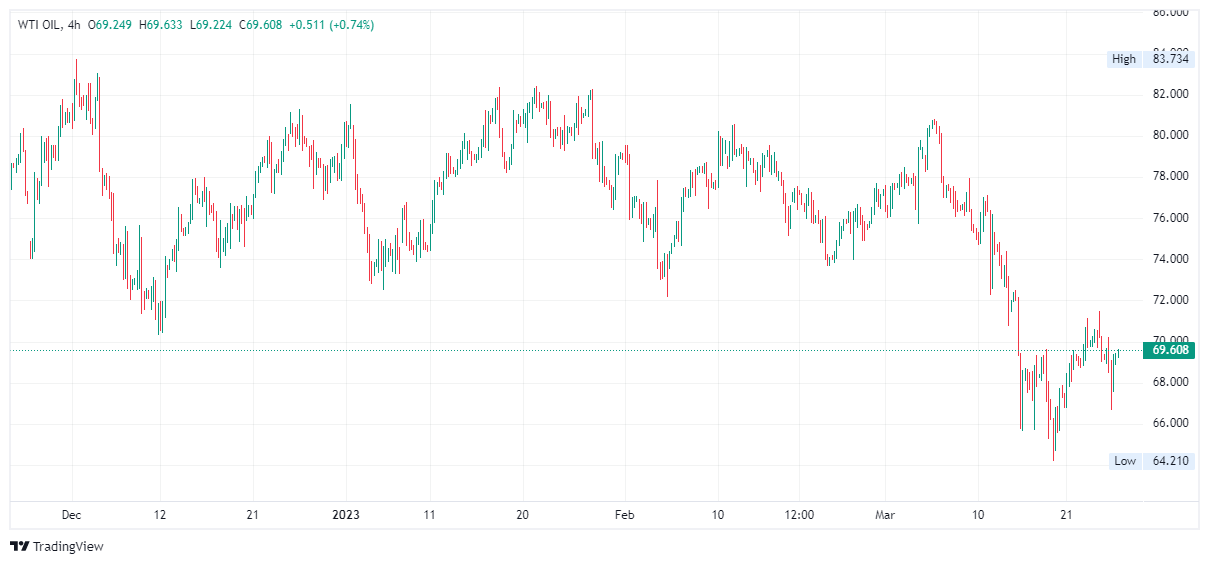This screenshot has width=1209, height=564.
Task: Click the WTI OIL symbol title
Action: tap(39, 25)
